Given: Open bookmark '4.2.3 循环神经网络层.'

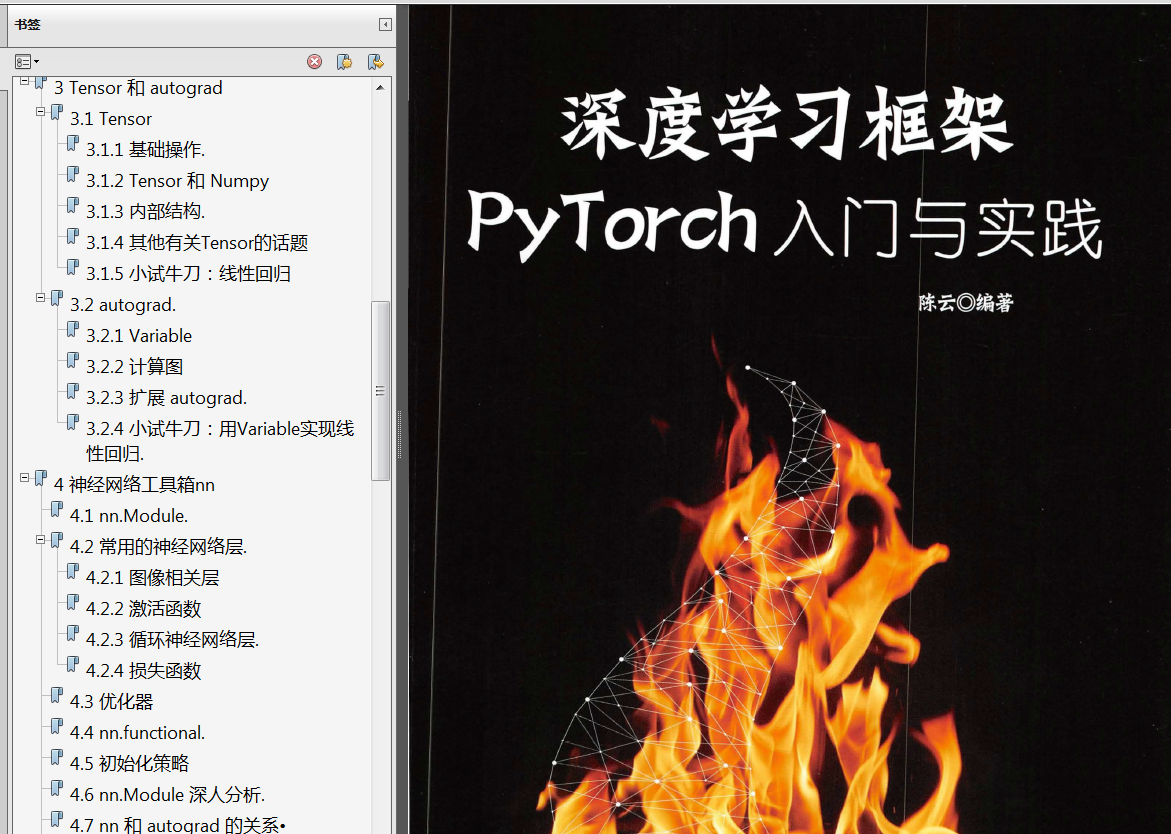Looking at the screenshot, I should pos(173,640).
